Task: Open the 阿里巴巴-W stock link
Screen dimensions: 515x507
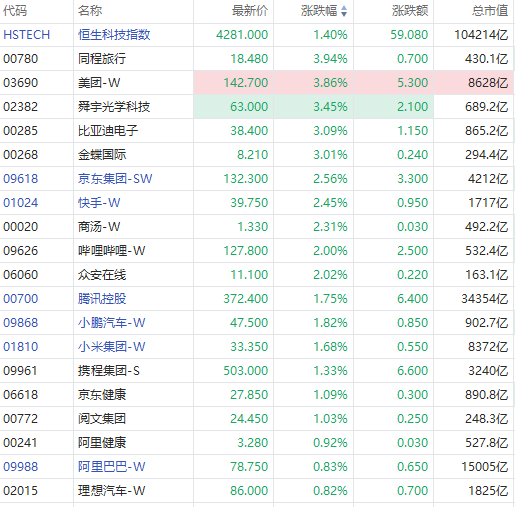Action: pos(112,467)
